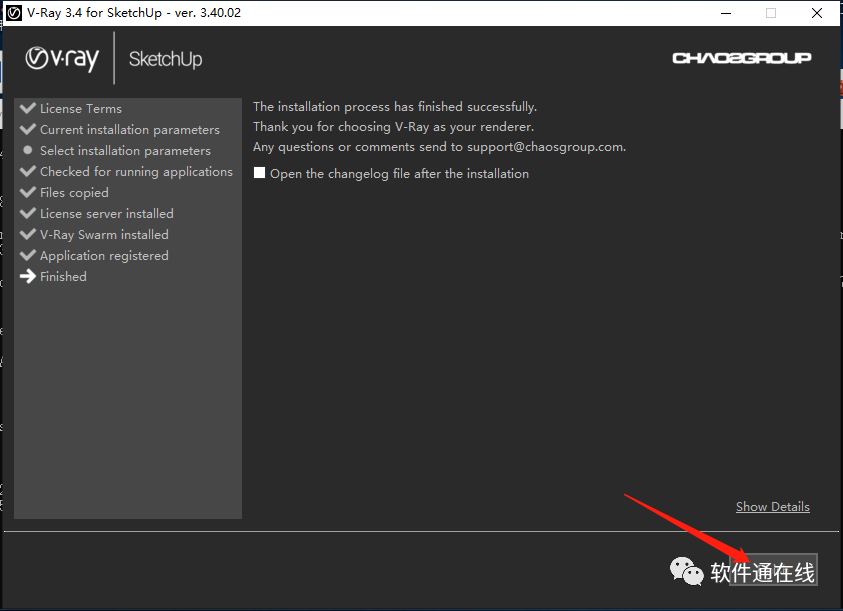The height and width of the screenshot is (611, 843).
Task: Click the SketchUp header text
Action: pos(165,59)
